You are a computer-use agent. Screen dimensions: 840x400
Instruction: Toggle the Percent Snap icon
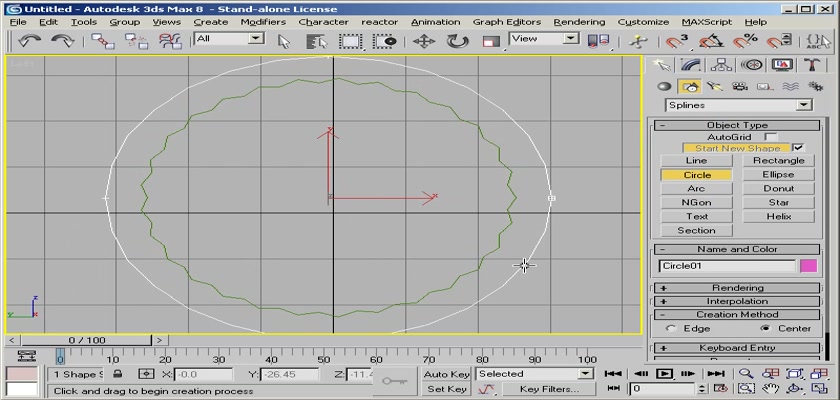pyautogui.click(x=745, y=41)
